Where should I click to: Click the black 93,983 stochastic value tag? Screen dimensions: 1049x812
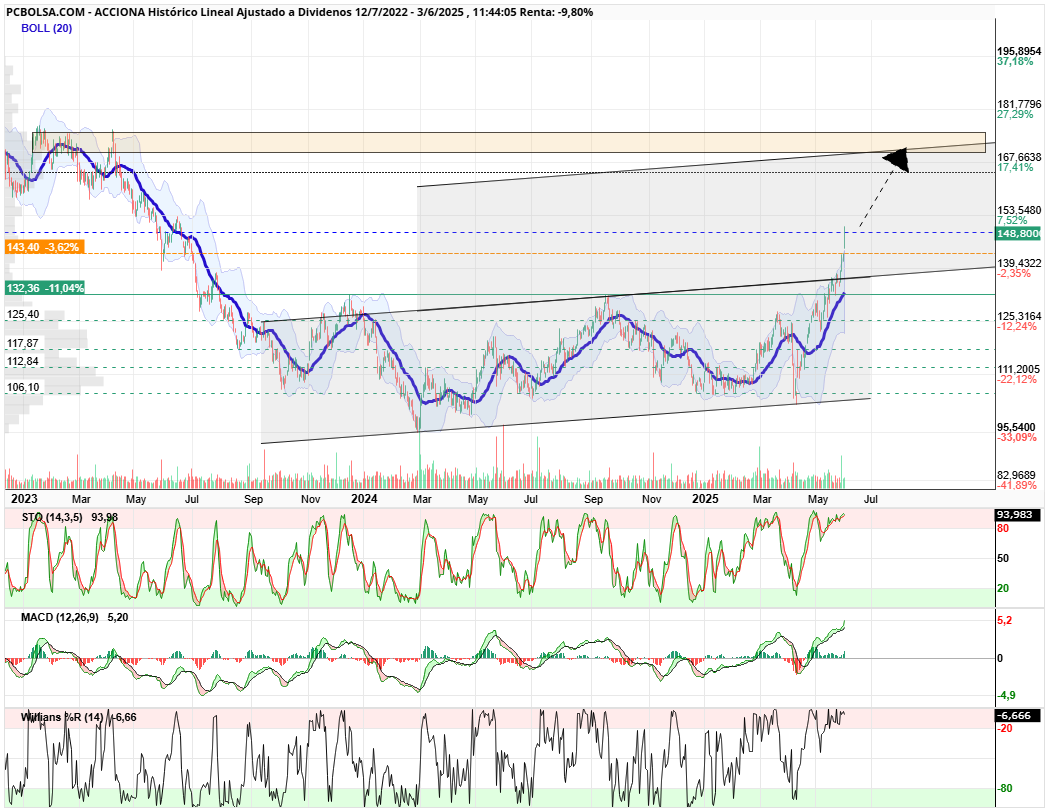tap(1018, 515)
